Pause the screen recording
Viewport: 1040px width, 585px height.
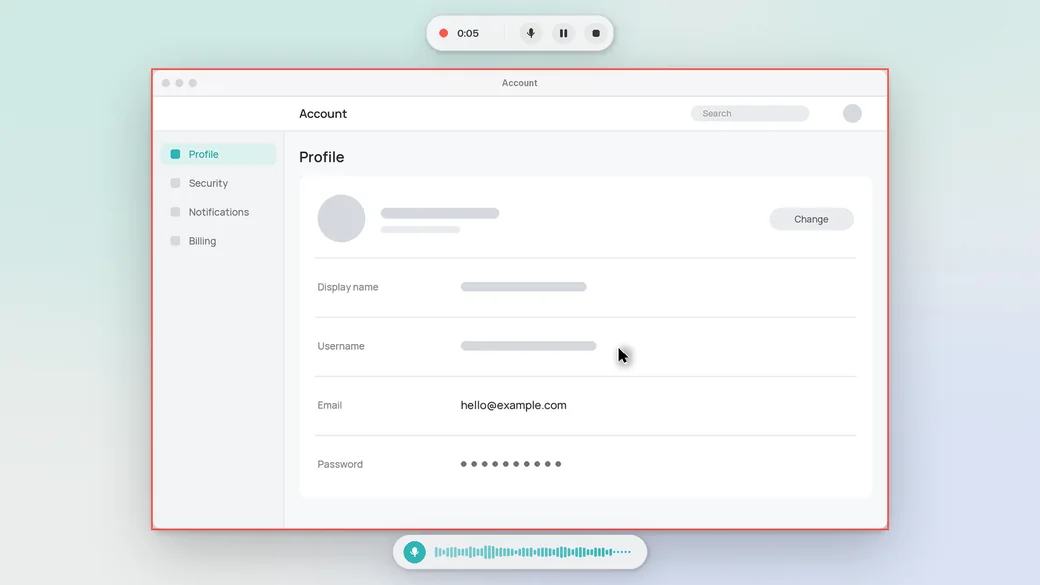pos(563,33)
